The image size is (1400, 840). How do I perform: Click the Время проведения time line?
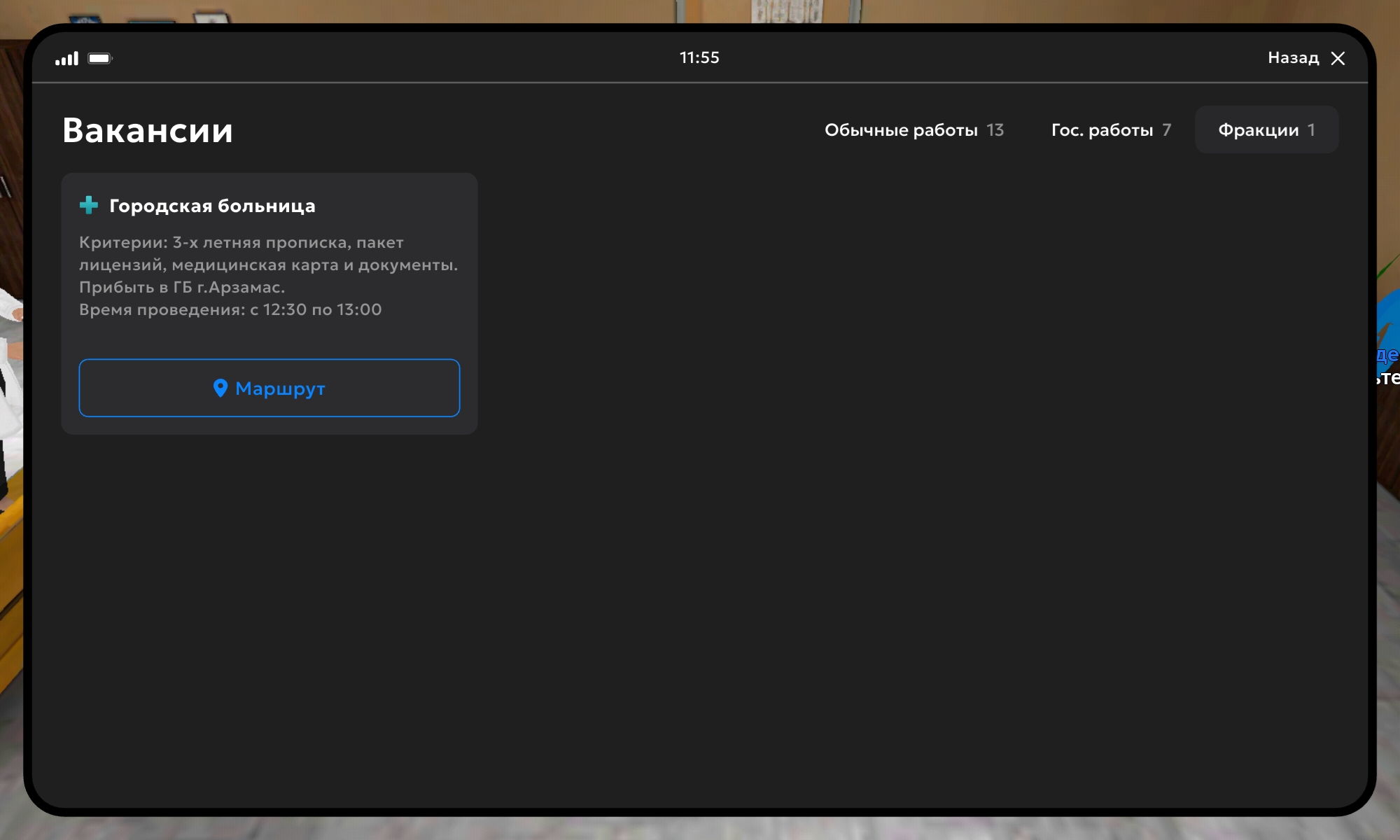click(230, 309)
